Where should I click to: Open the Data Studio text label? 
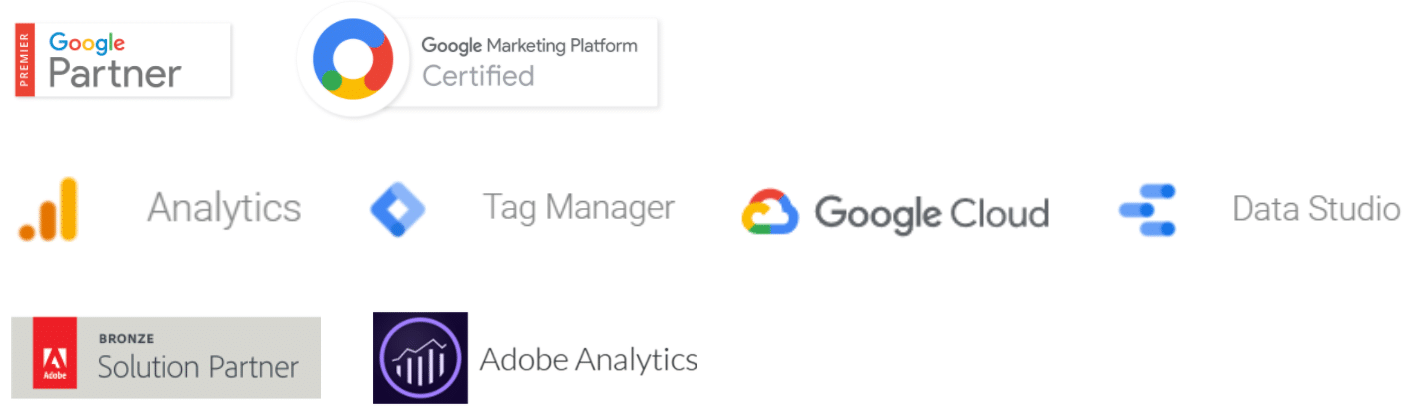1315,208
